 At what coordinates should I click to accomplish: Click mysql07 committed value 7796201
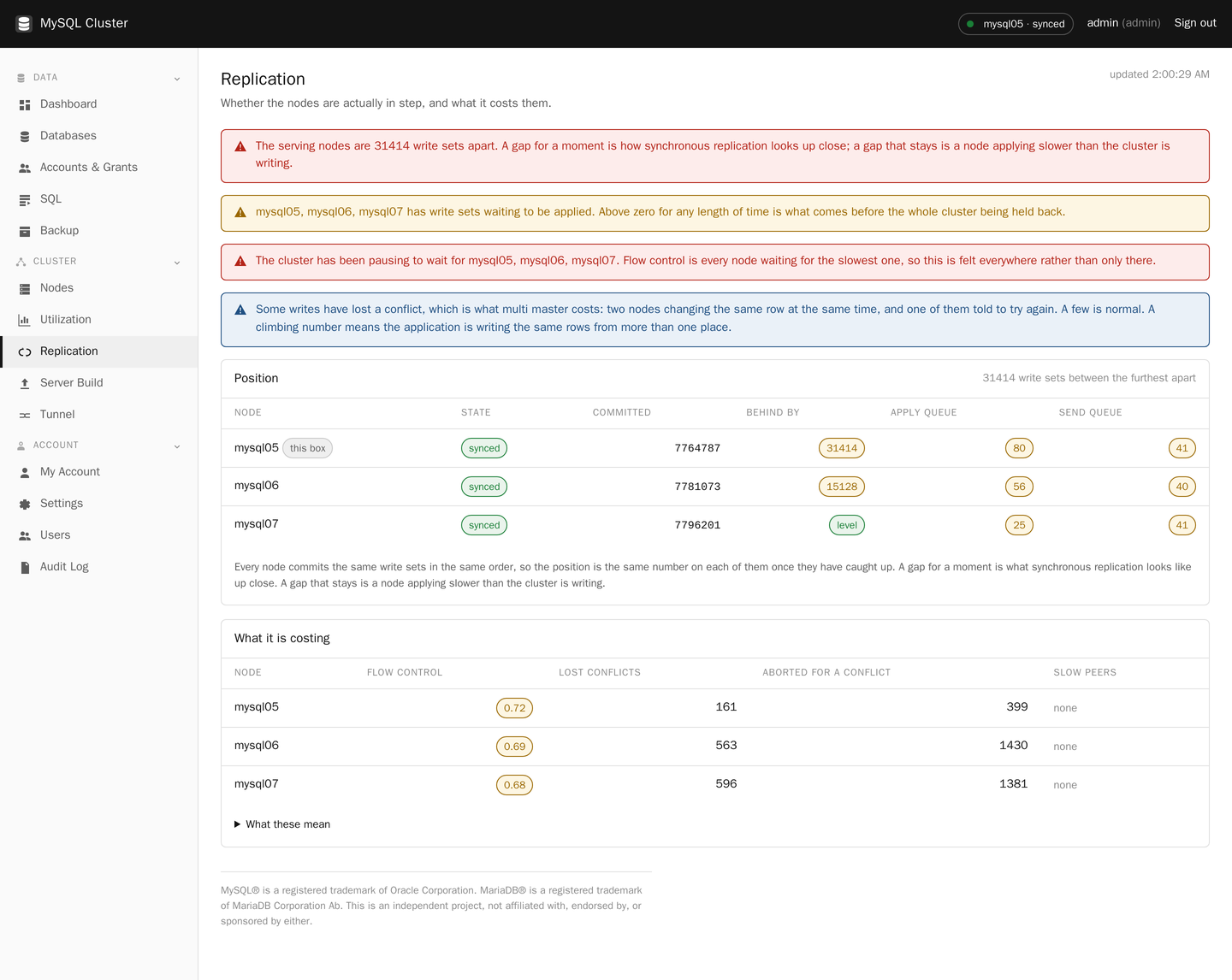coord(697,525)
